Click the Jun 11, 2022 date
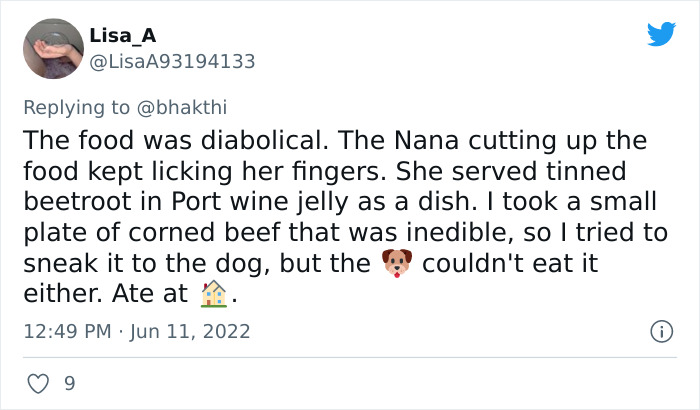This screenshot has width=700, height=410. click(189, 330)
